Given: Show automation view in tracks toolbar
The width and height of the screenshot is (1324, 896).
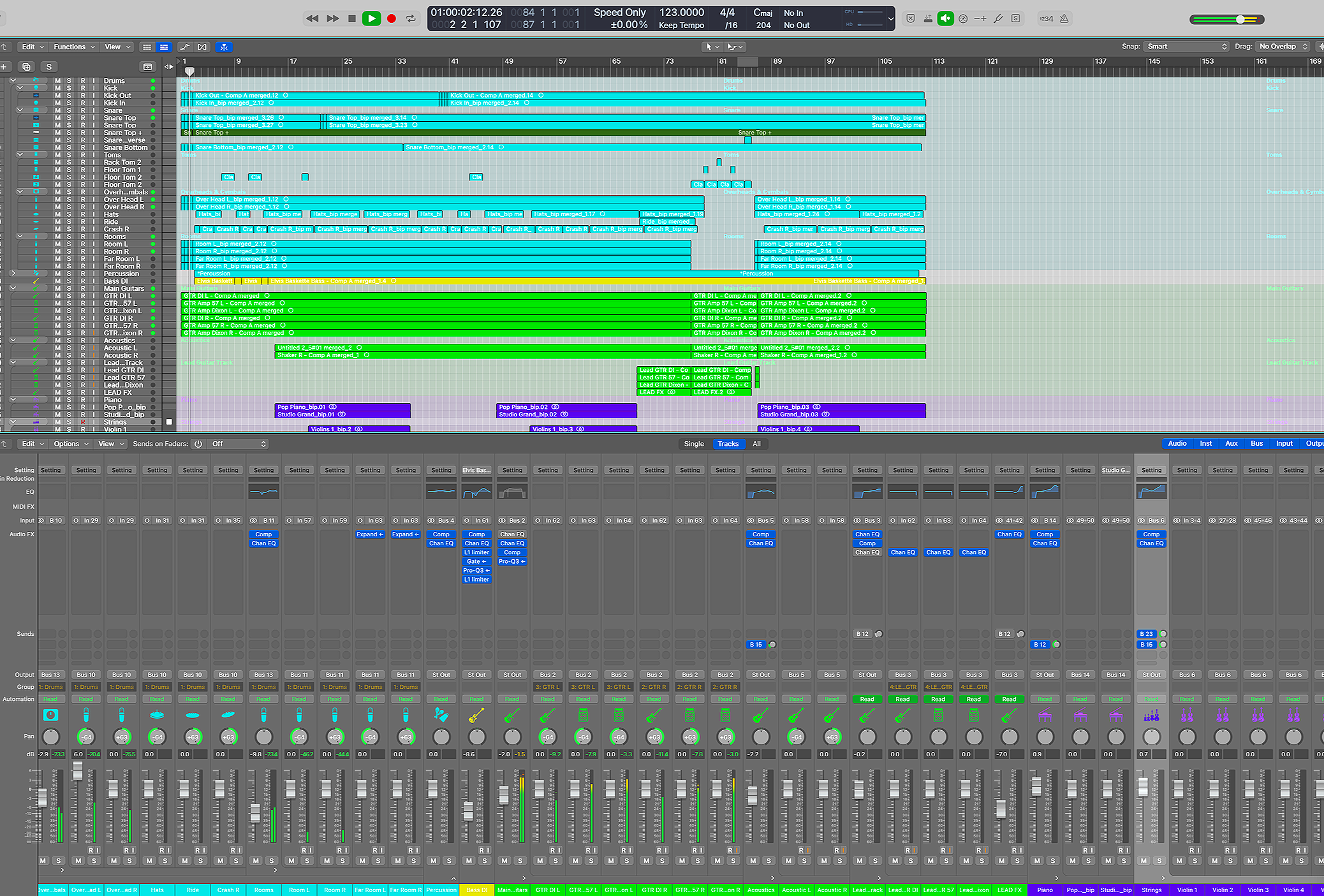Looking at the screenshot, I should (184, 47).
